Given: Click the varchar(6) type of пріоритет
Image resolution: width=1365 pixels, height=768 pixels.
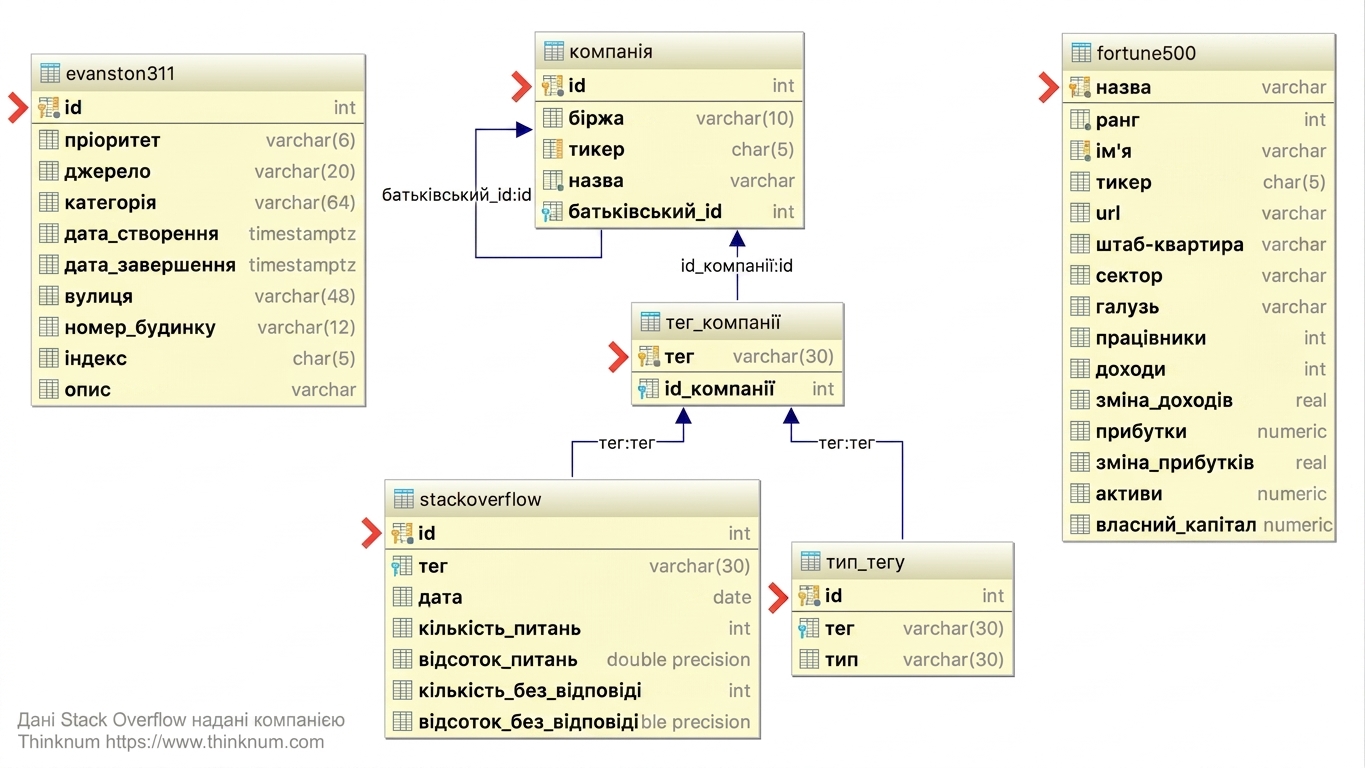Looking at the screenshot, I should [311, 140].
